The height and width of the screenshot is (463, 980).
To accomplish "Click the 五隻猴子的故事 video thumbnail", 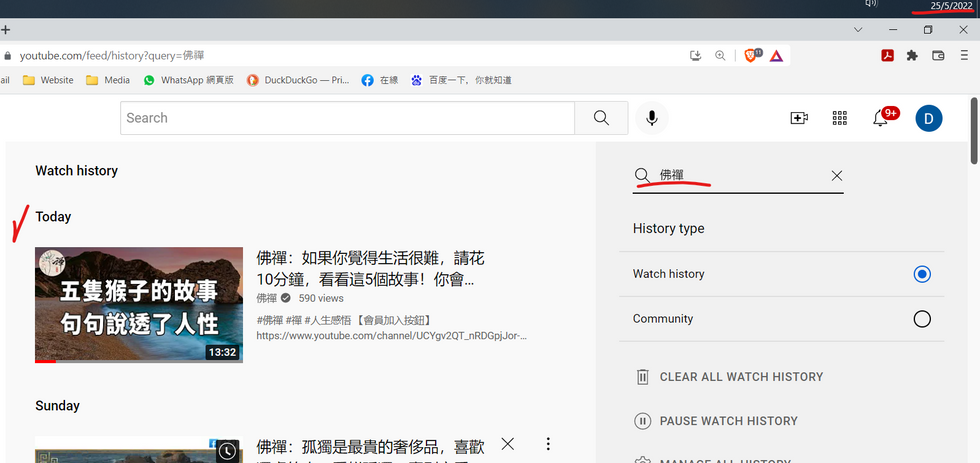I will (139, 305).
